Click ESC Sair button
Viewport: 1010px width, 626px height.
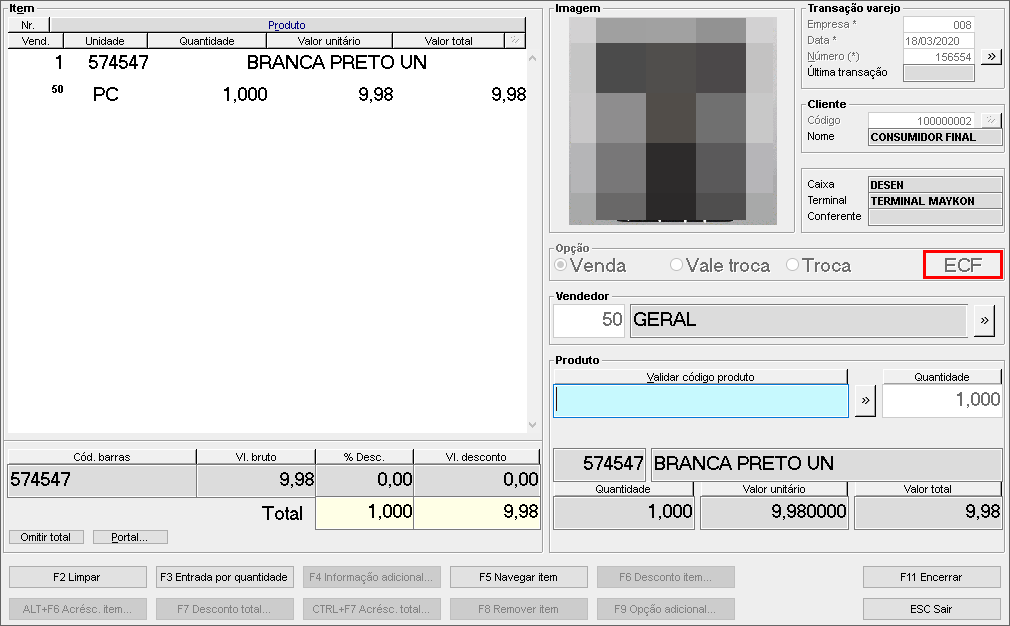[931, 609]
